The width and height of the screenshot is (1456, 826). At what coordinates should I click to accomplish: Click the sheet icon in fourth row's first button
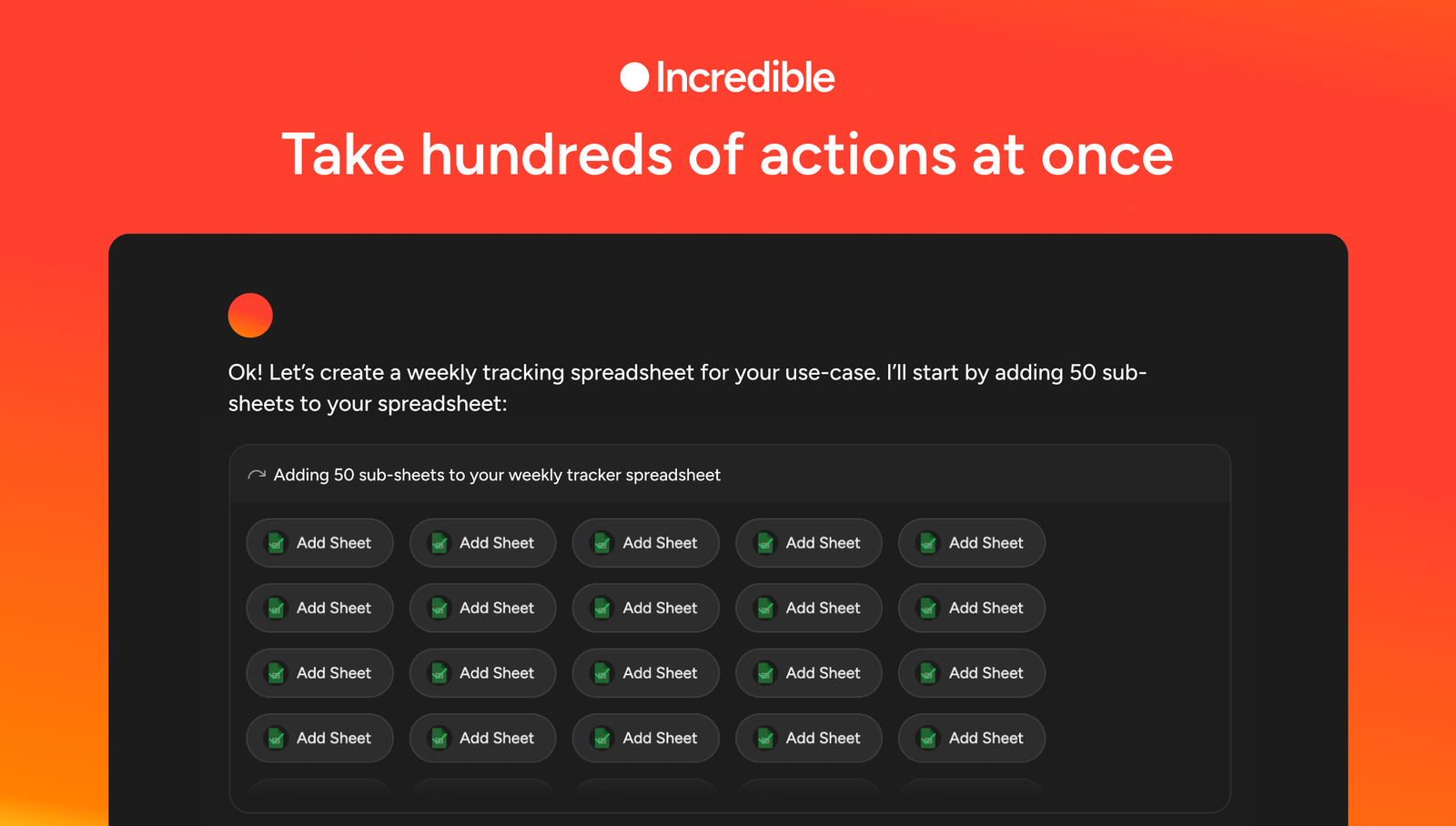click(x=276, y=739)
